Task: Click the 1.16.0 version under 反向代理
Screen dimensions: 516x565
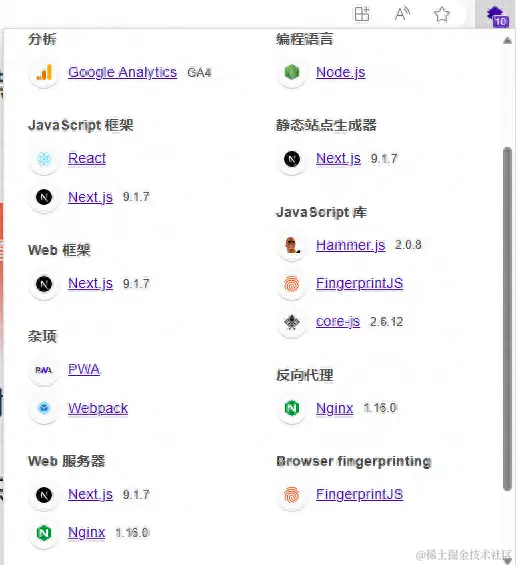Action: tap(380, 408)
